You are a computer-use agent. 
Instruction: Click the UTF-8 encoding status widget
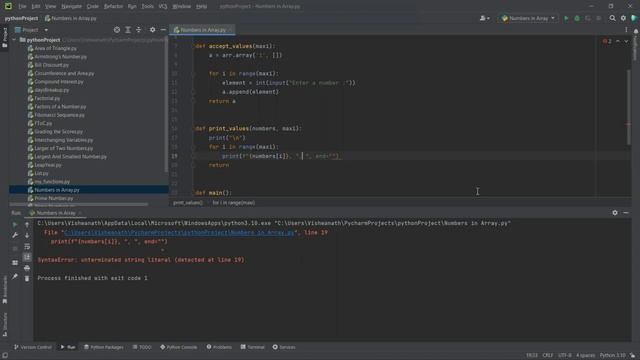[565, 355]
